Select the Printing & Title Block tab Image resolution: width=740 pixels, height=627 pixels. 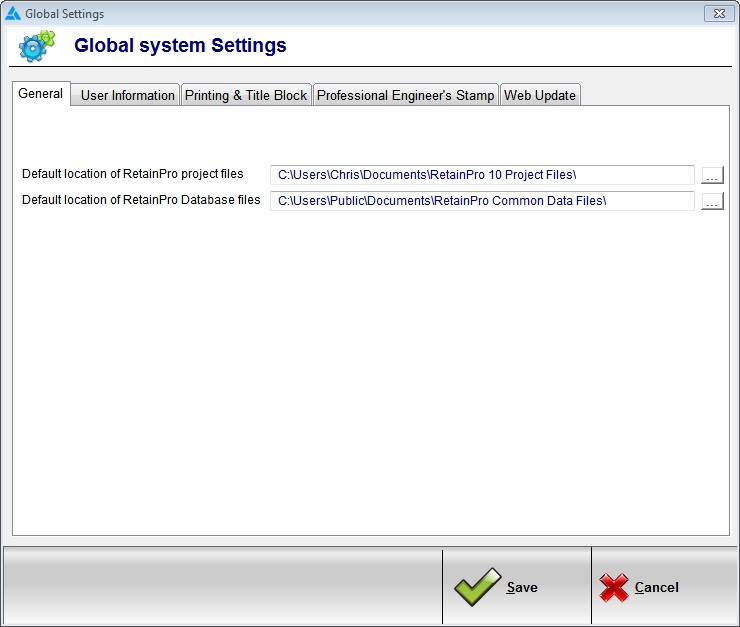click(x=246, y=95)
